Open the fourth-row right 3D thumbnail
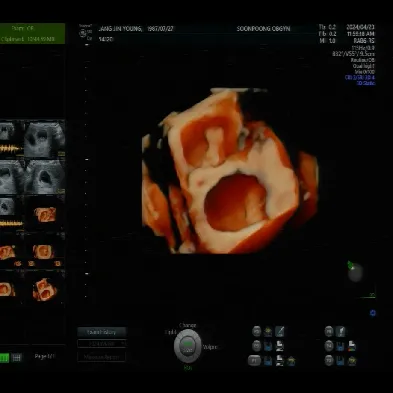This screenshot has height=393, width=393. [45, 252]
